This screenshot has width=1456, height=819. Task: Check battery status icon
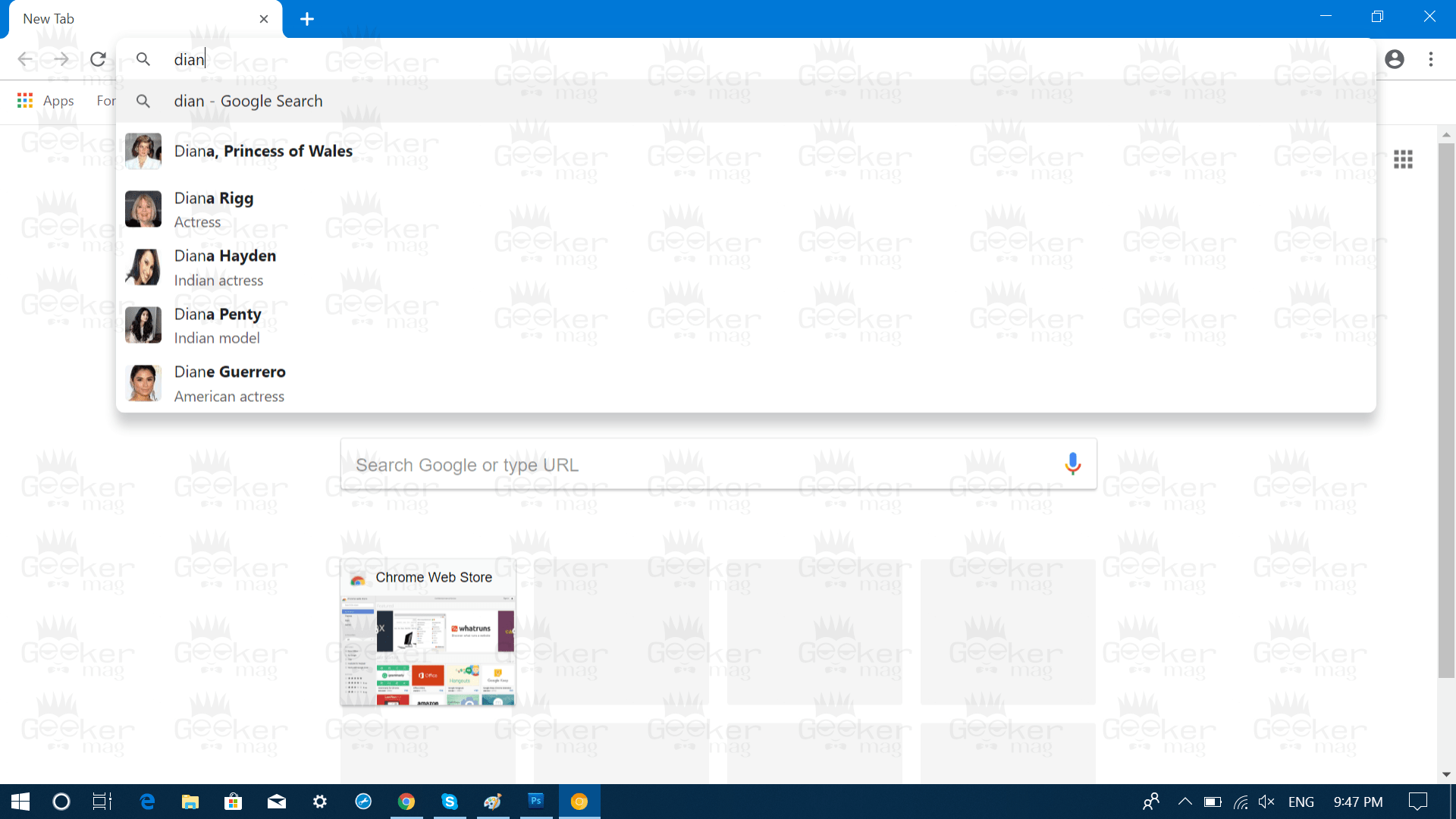[1213, 802]
